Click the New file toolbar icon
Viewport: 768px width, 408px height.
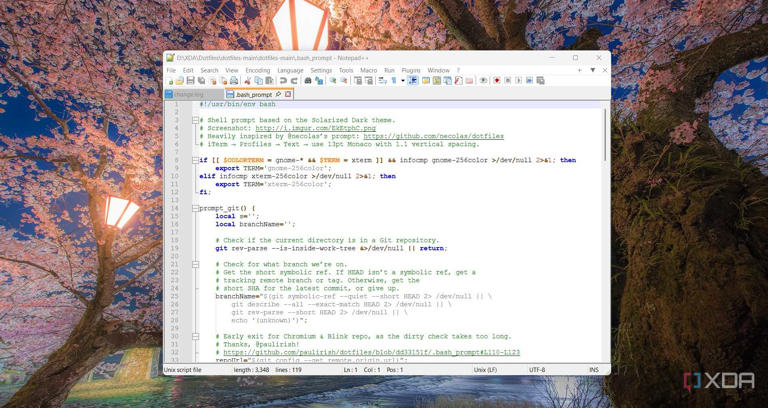pos(170,81)
